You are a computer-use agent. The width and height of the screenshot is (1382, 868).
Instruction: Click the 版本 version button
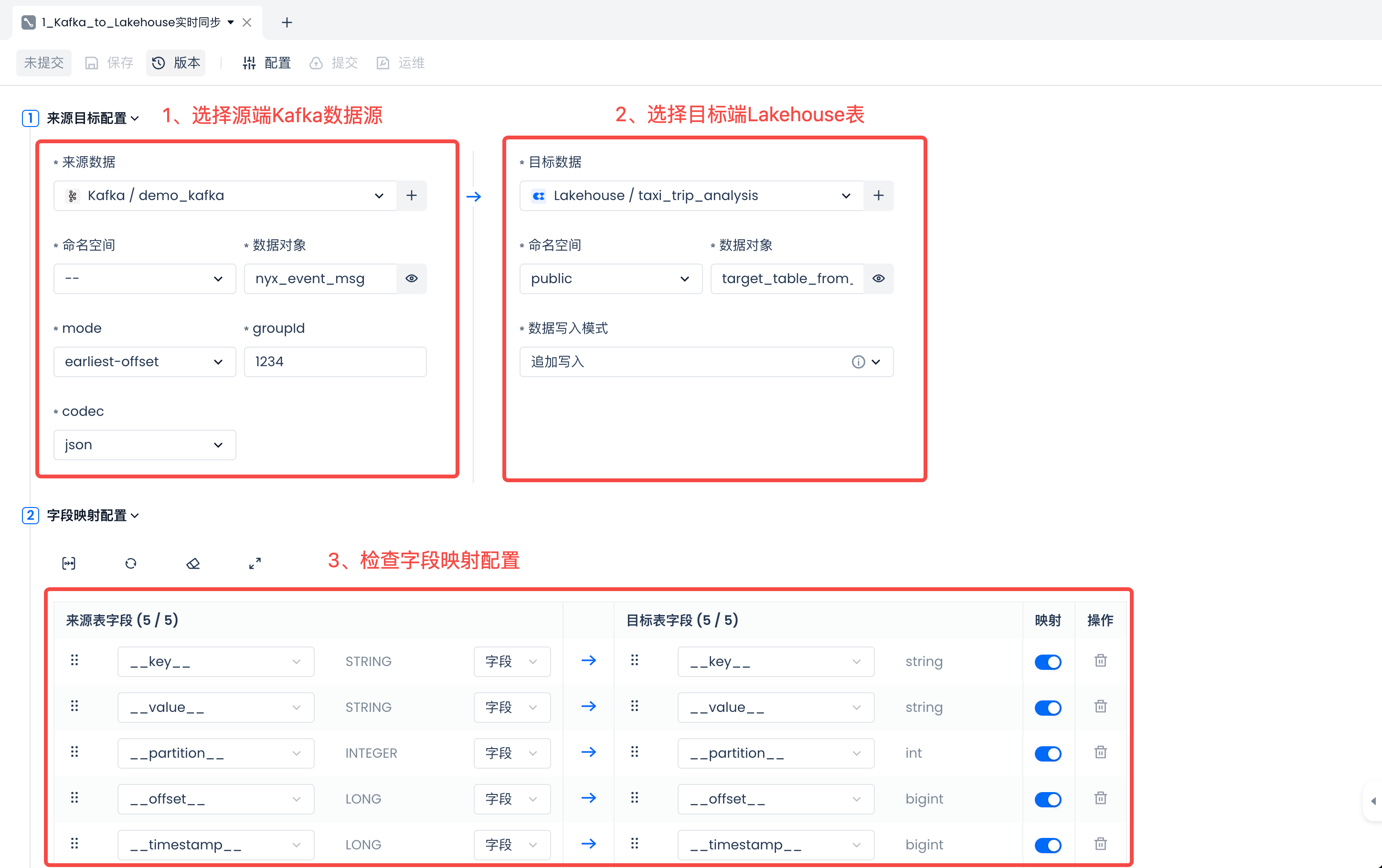[176, 63]
